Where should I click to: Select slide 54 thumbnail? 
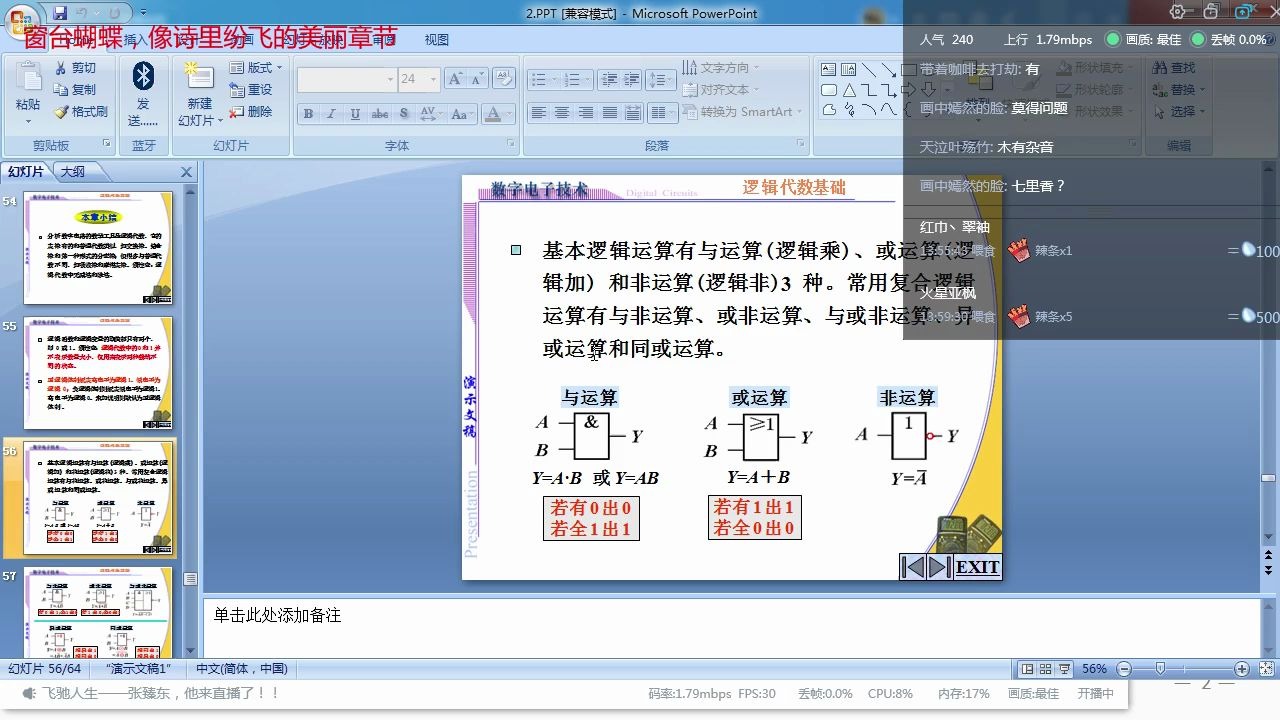98,248
